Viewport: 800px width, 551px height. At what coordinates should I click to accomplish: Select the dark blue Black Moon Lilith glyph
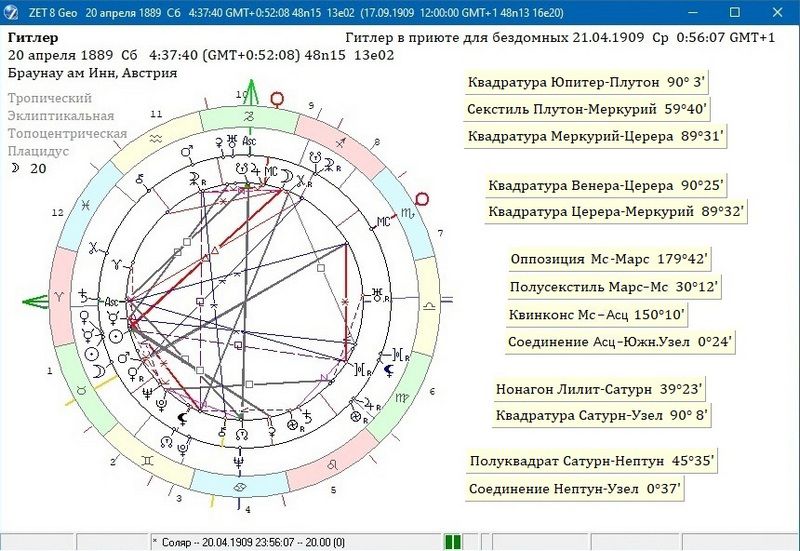click(x=389, y=369)
